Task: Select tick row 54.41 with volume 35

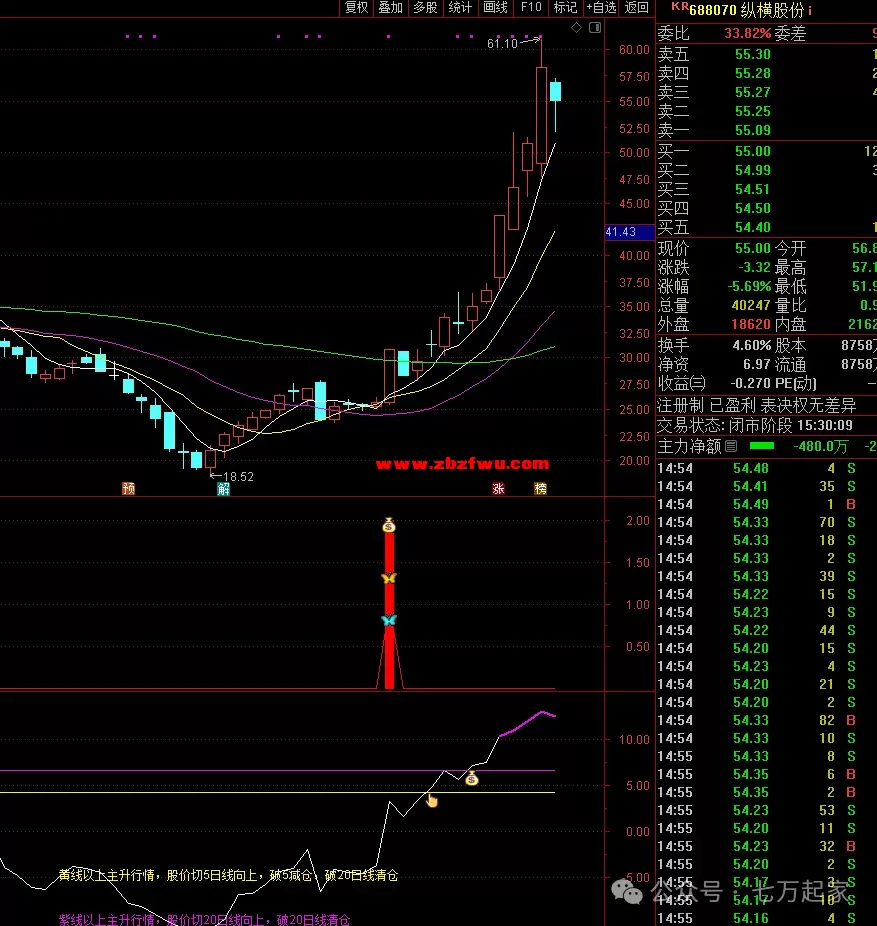Action: pos(767,486)
